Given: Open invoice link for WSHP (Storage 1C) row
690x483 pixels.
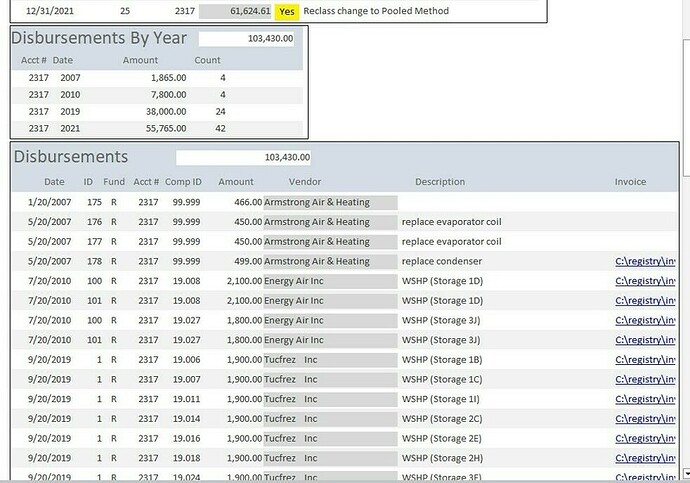Looking at the screenshot, I should click(645, 380).
